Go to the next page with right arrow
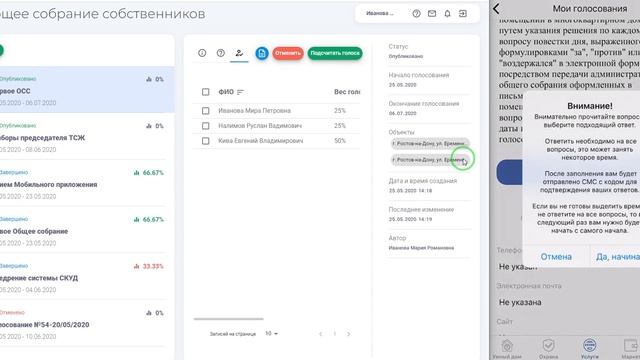 coord(349,334)
